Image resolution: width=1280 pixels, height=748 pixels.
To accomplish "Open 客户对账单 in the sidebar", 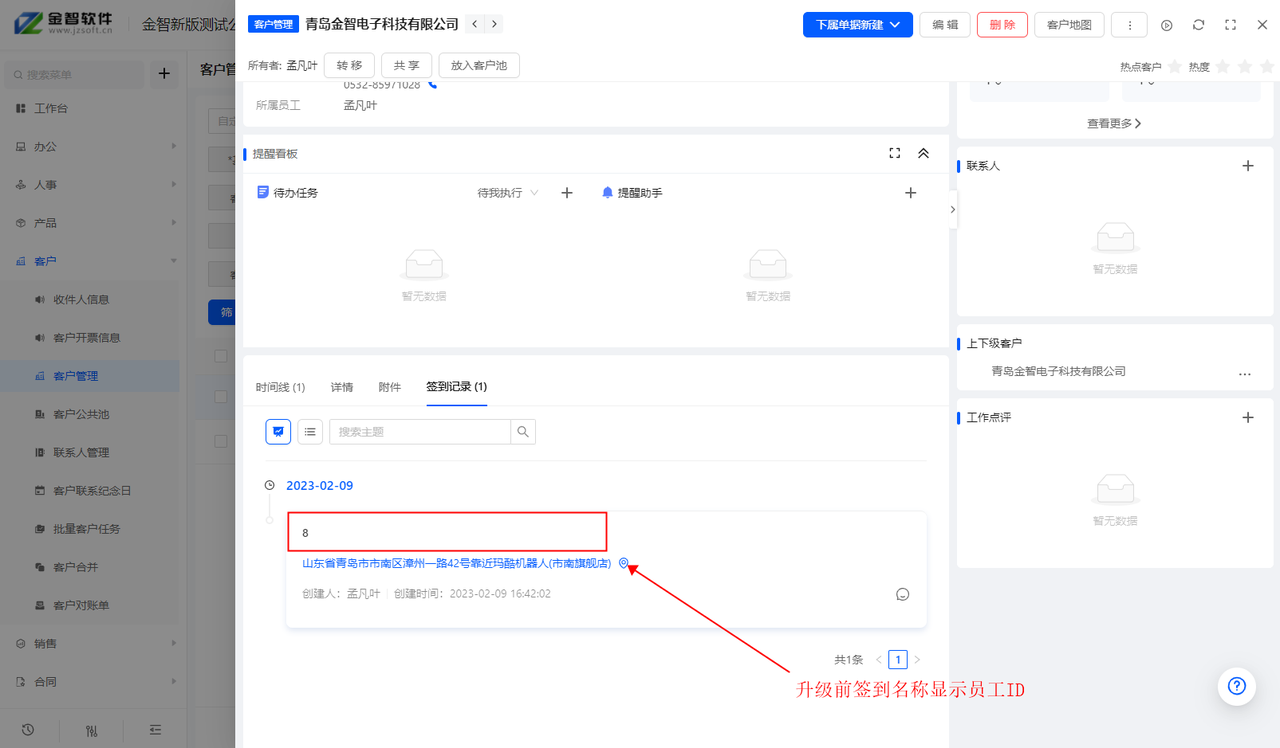I will click(x=81, y=606).
